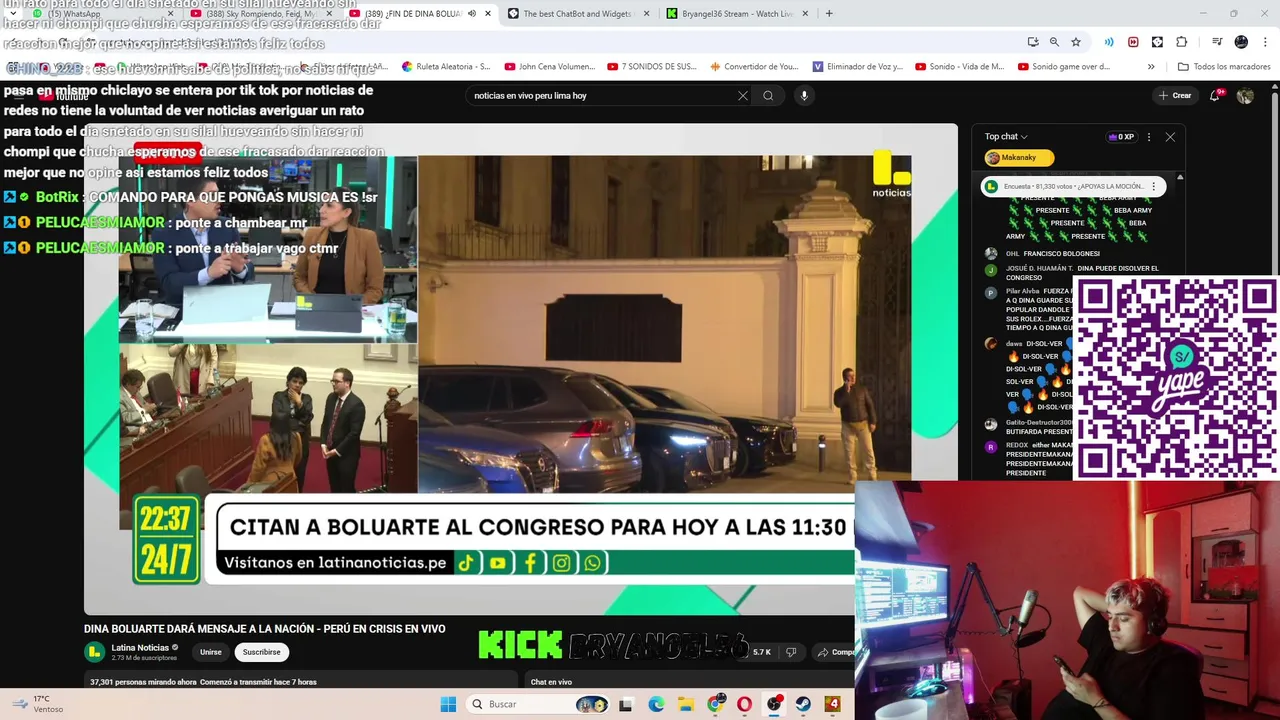
Task: Click FRANCISCO BOLOGNESI chat message
Action: click(1061, 254)
